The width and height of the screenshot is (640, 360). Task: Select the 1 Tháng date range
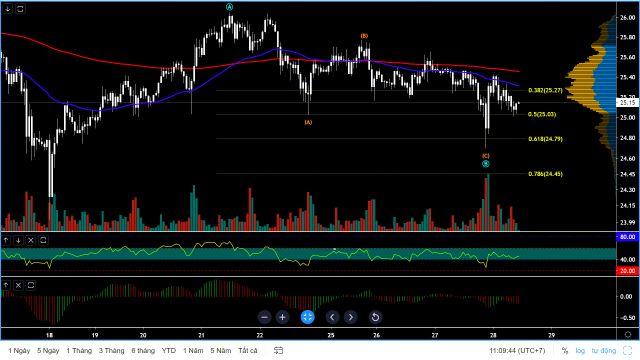(79, 350)
